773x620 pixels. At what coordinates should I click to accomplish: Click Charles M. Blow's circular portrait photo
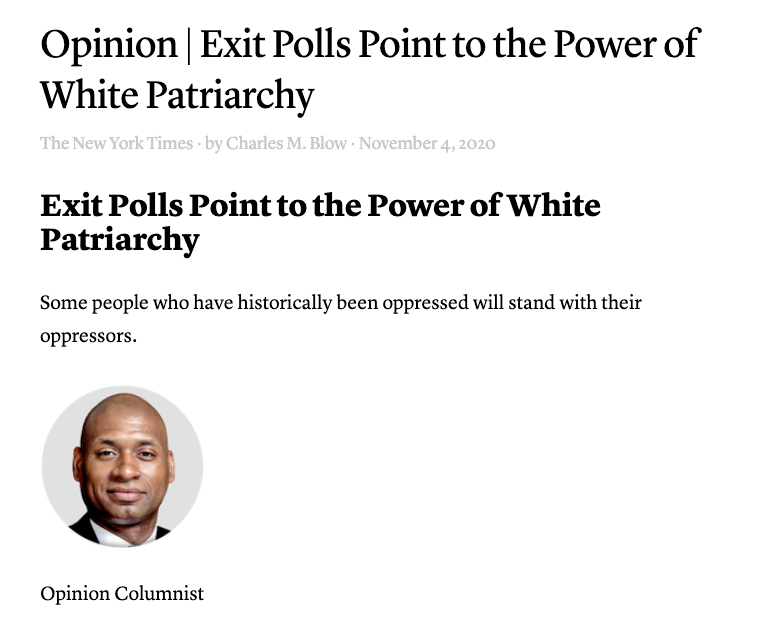click(x=122, y=467)
